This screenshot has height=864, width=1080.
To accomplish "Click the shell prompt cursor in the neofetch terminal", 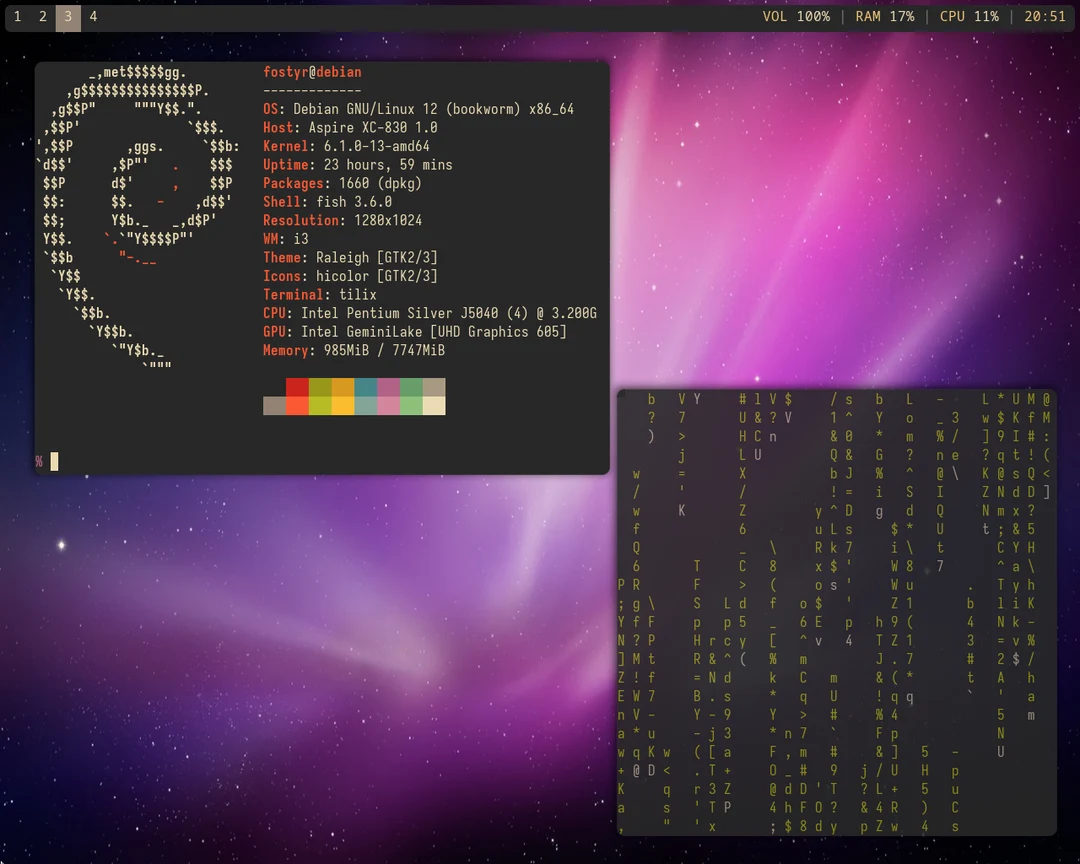I will tap(53, 461).
